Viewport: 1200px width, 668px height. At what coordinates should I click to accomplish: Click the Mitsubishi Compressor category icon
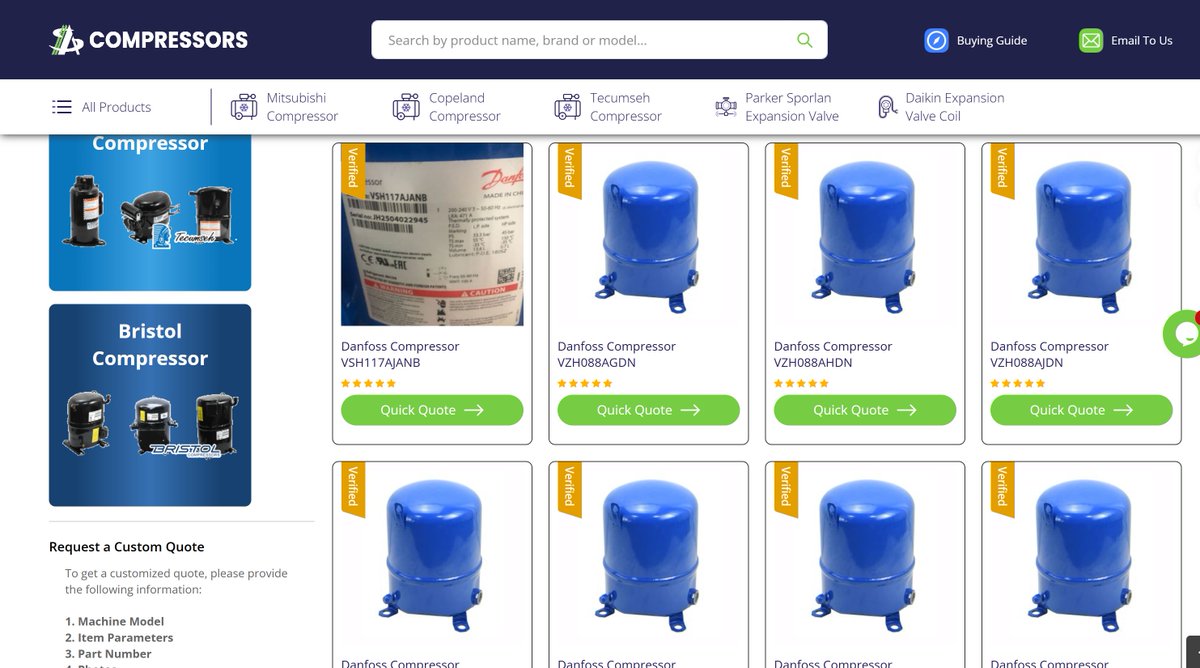coord(244,107)
